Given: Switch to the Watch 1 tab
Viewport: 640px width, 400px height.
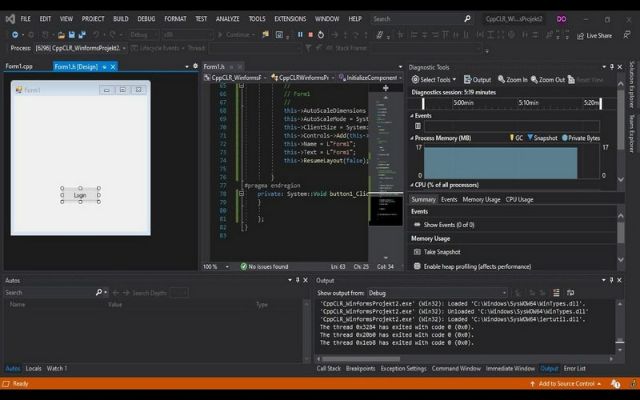Looking at the screenshot, I should tap(57, 369).
